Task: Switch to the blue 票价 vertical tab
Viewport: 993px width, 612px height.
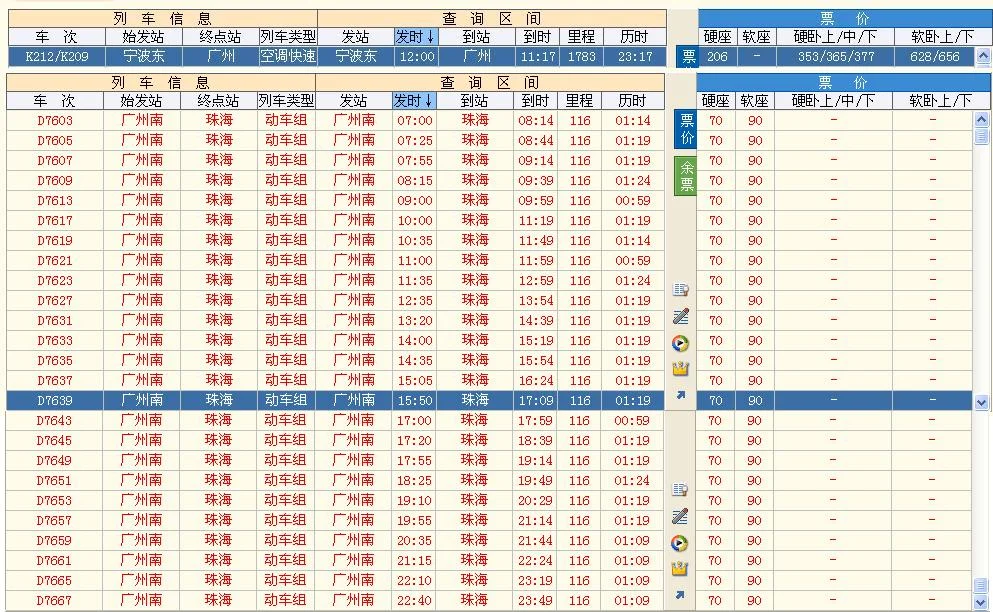Action: [x=683, y=131]
